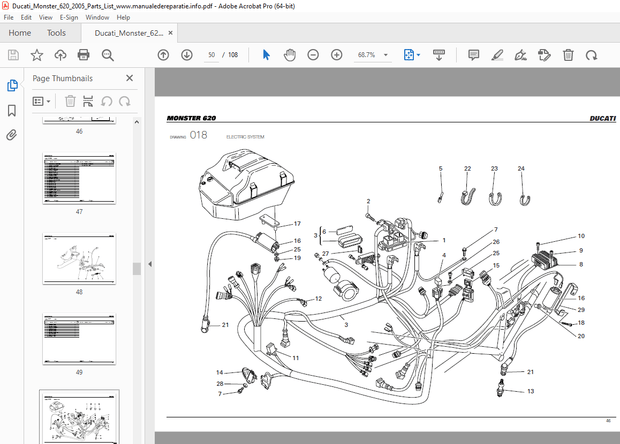
Task: Switch to the Tools tab
Action: 56,33
